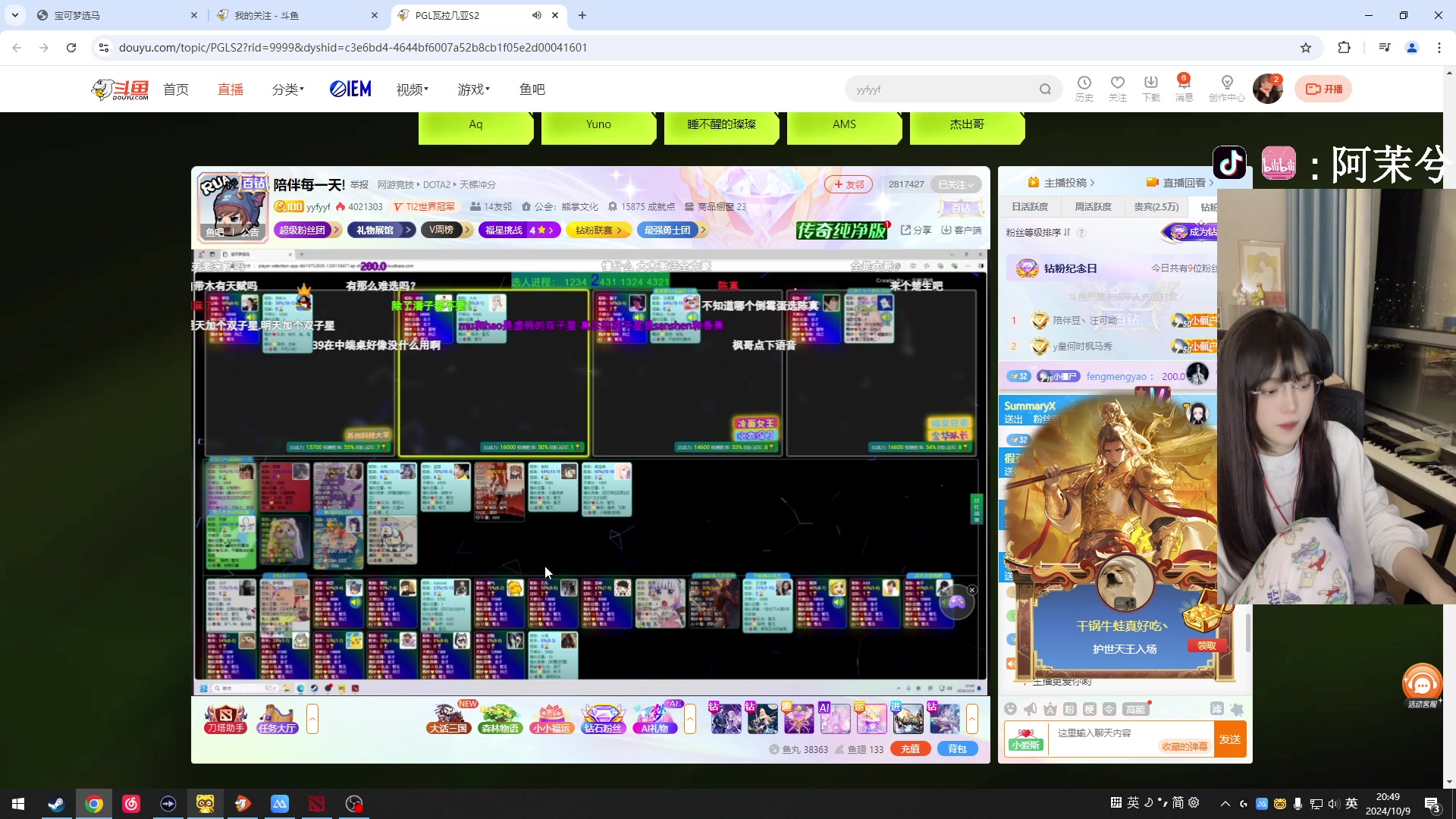Open the Douyu logo home link
This screenshot has width=1456, height=819.
click(x=120, y=89)
